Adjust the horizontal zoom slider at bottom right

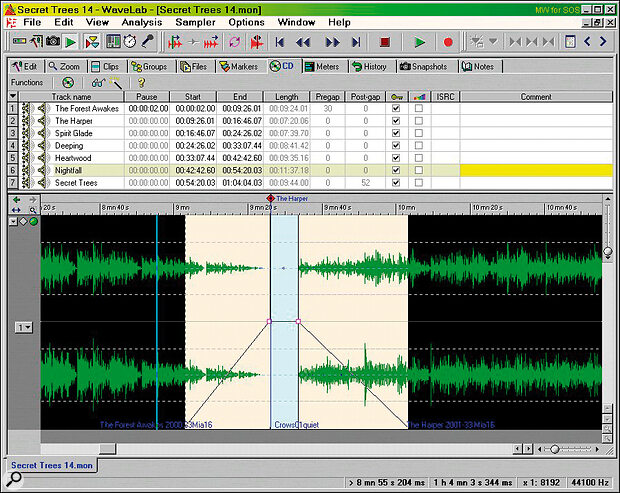[x=555, y=448]
